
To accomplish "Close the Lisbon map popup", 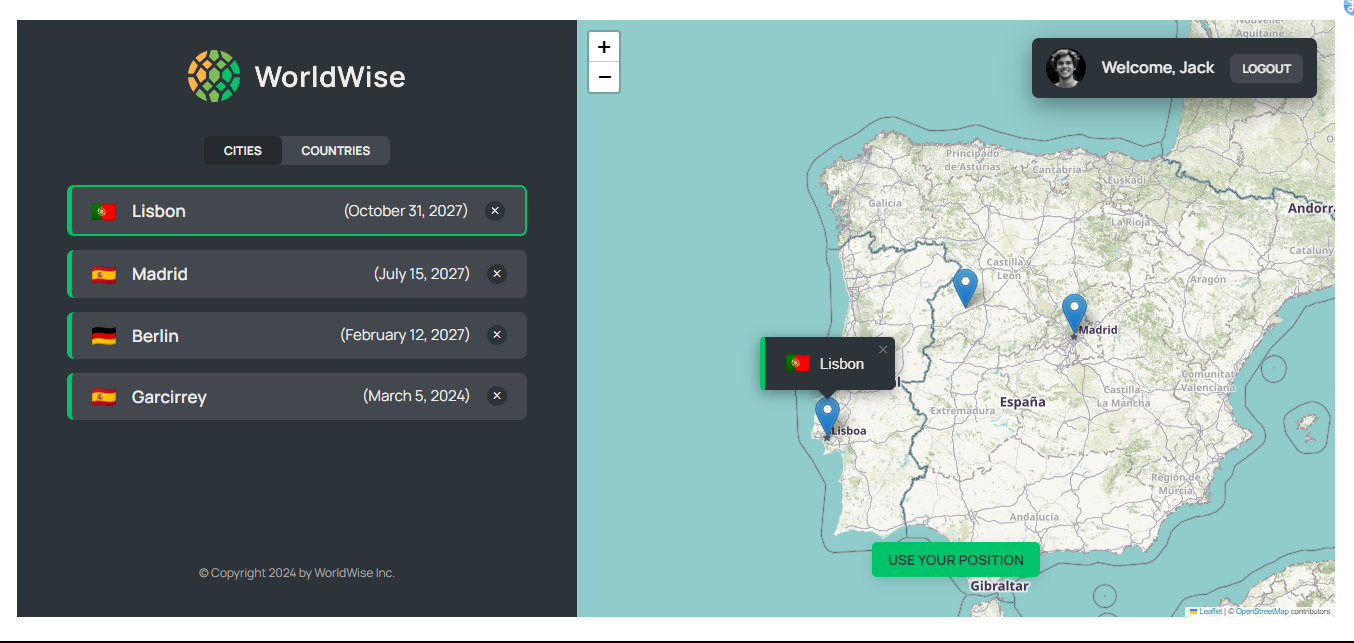I will [x=883, y=350].
